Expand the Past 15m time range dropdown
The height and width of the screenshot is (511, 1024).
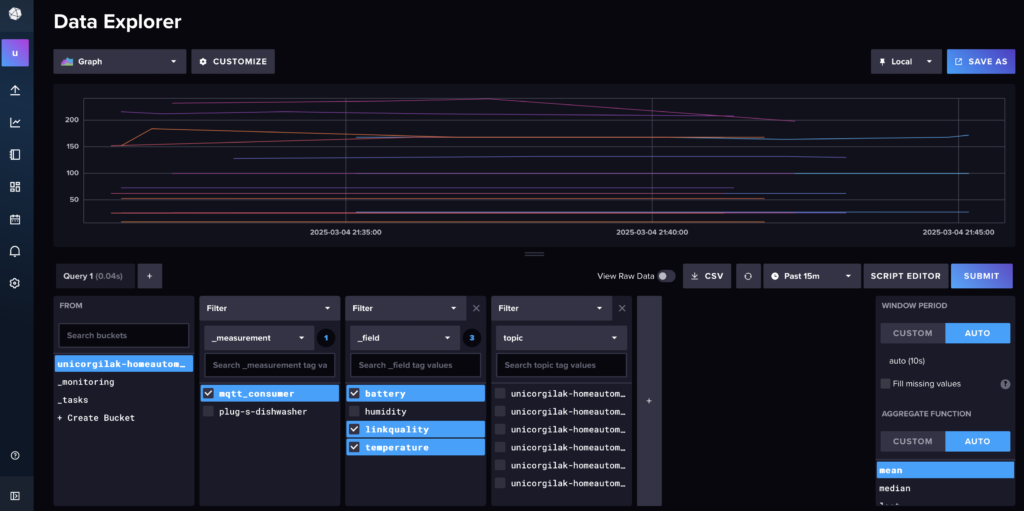tap(811, 276)
